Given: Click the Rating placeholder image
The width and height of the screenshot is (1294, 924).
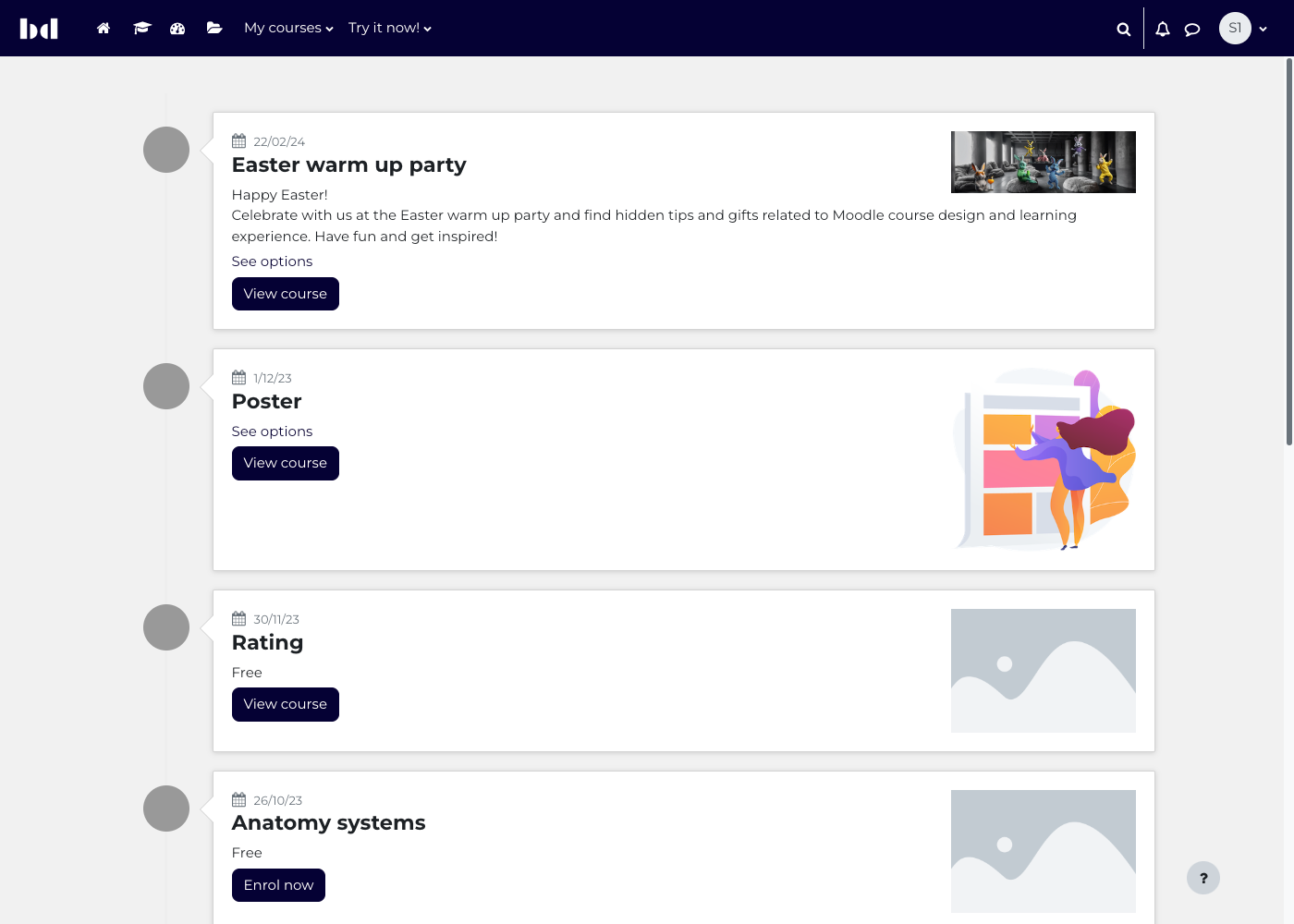Looking at the screenshot, I should (1044, 671).
